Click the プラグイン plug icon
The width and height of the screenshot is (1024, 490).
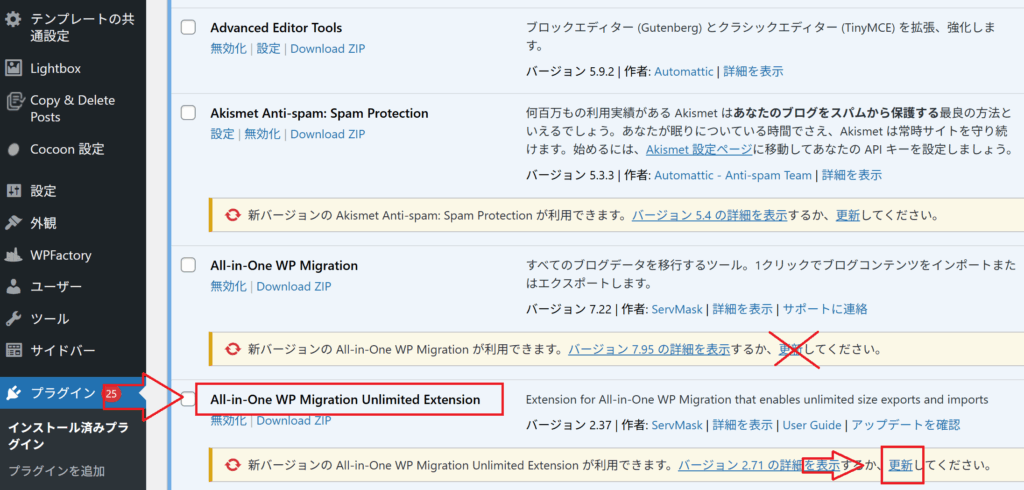click(x=14, y=393)
